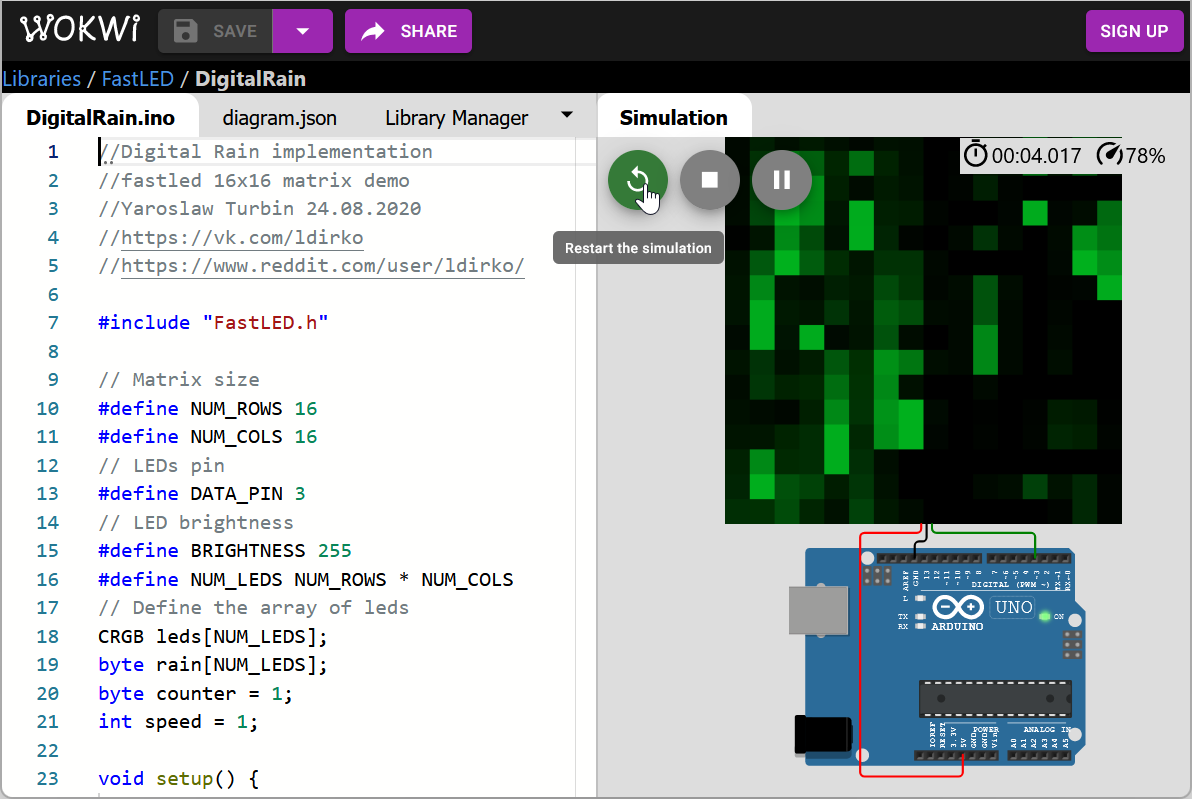Open the Library Manager tab
Image resolution: width=1192 pixels, height=799 pixels.
[456, 118]
